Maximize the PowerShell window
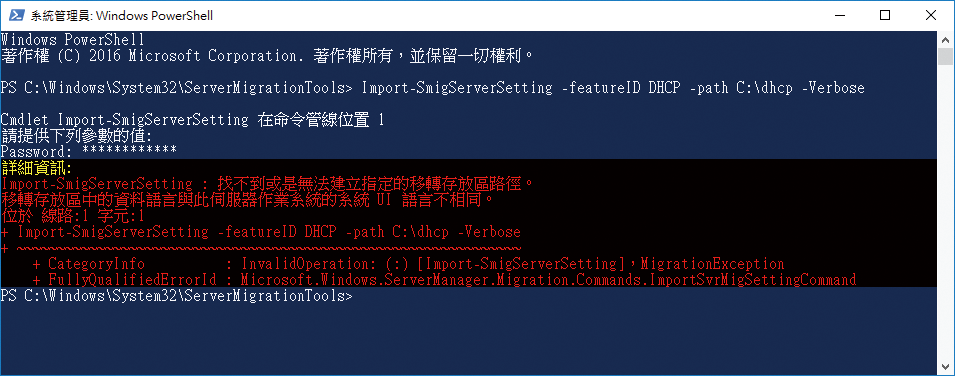 pyautogui.click(x=886, y=15)
